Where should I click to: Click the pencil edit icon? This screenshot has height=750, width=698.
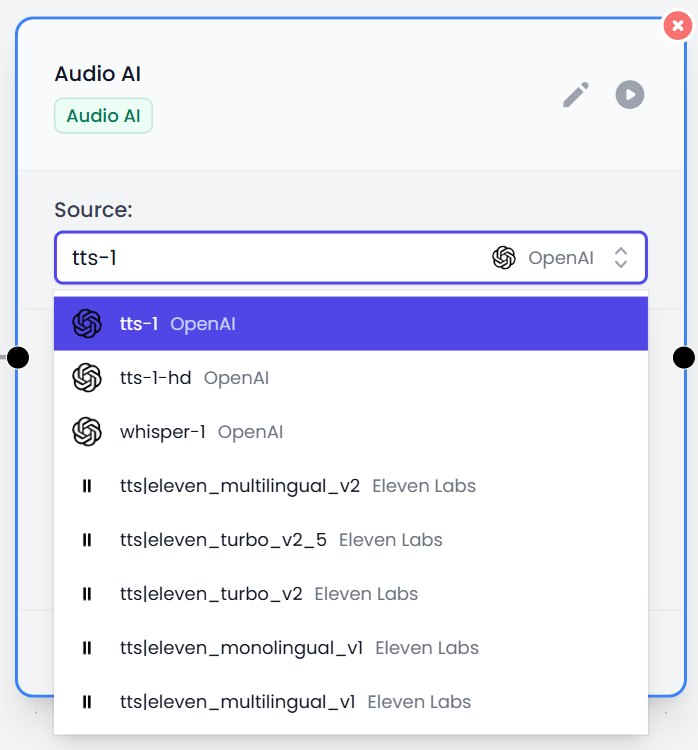pyautogui.click(x=575, y=95)
